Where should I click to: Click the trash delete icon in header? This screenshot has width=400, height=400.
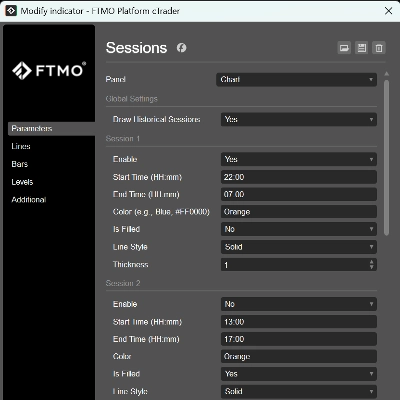379,48
